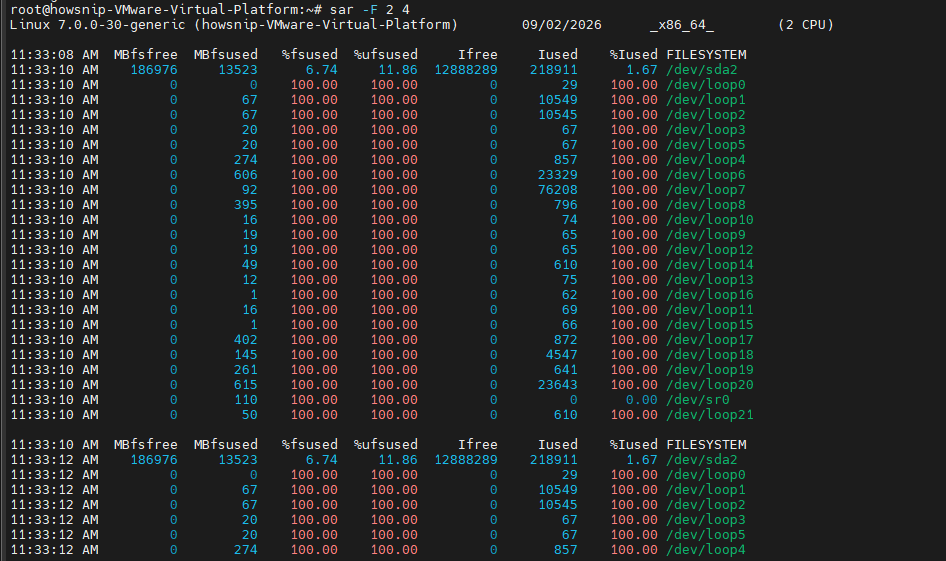Click '23329' in the /dev/loop6 row
Image resolution: width=946 pixels, height=561 pixels.
pos(557,175)
